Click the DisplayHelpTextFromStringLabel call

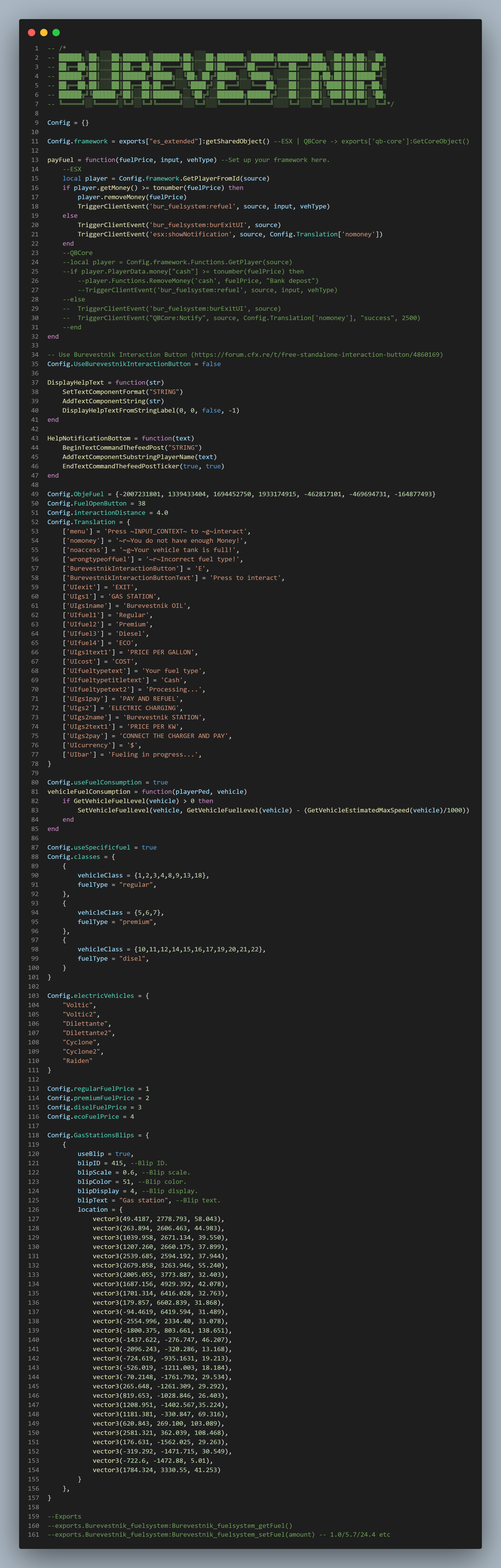coord(151,411)
